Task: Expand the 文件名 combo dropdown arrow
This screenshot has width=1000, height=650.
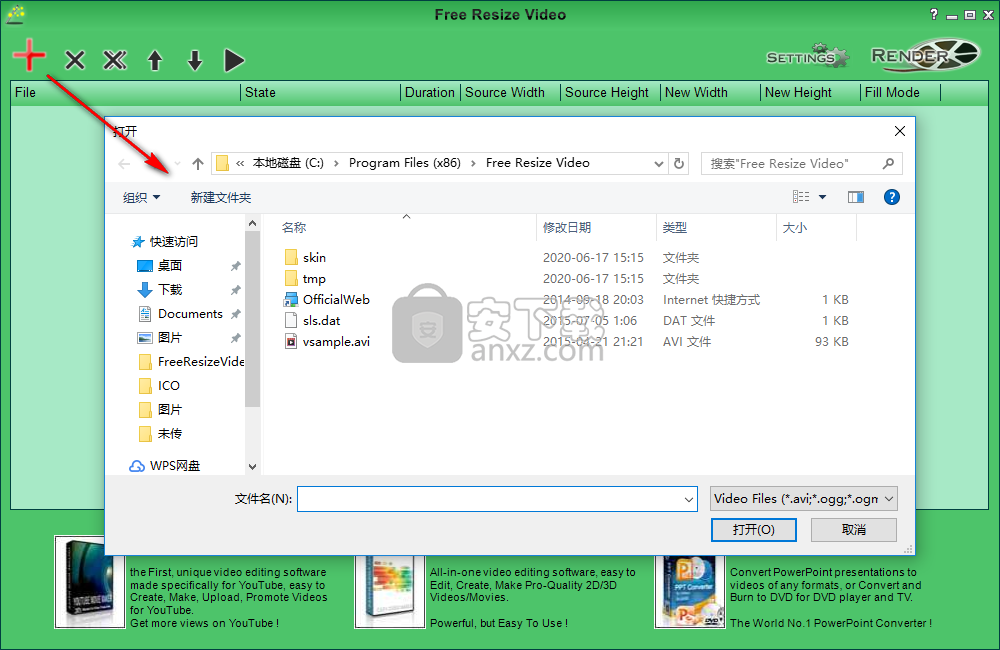Action: (689, 499)
